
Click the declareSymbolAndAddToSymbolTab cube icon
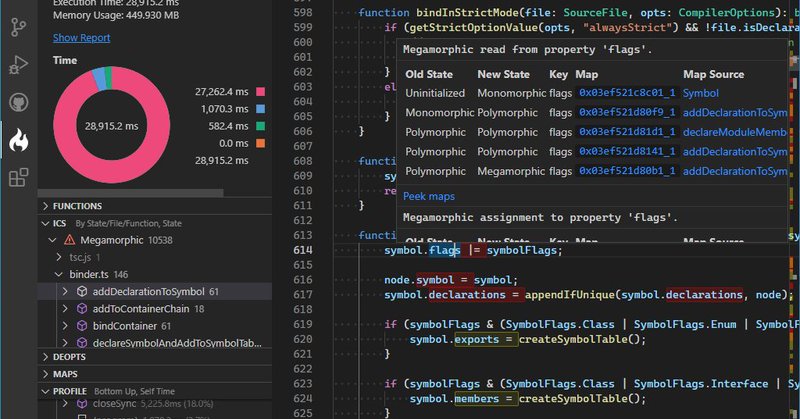tap(82, 343)
